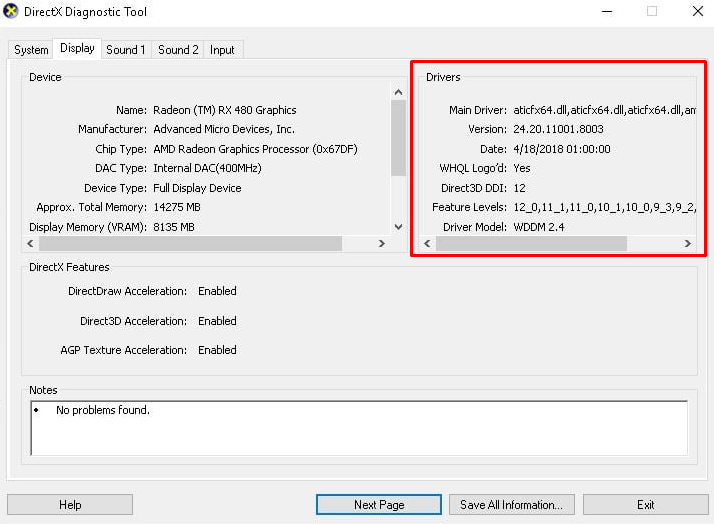Click Drivers panel horizontal scrollbar thumb
Viewport: 714px width, 524px height.
[531, 244]
